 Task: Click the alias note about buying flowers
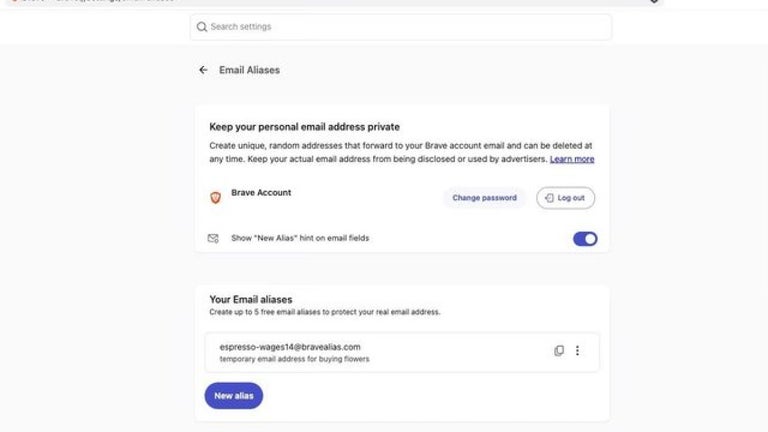tap(294, 359)
